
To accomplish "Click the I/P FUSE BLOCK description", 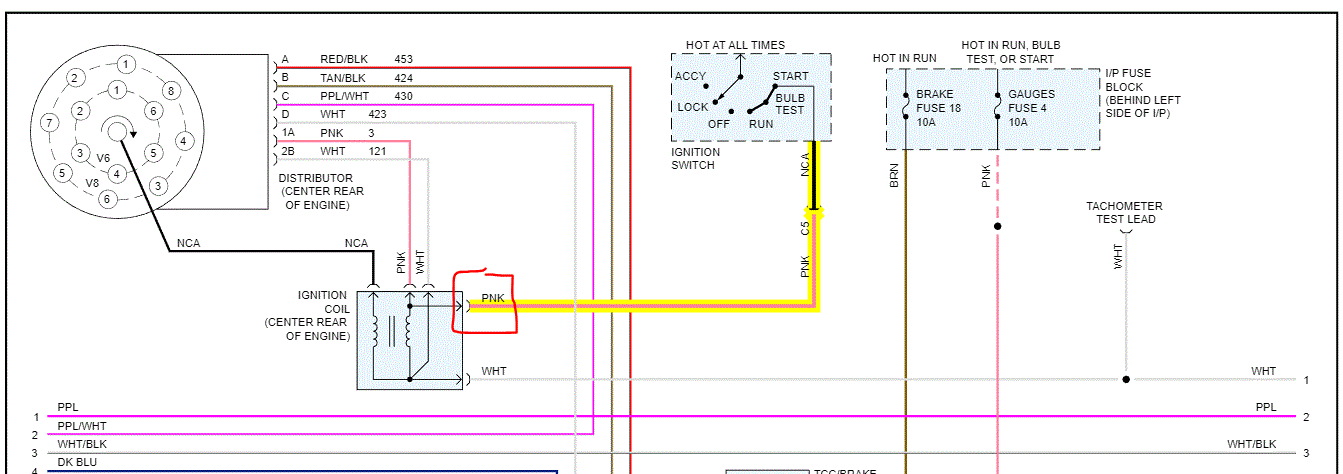I will pos(1143,94).
